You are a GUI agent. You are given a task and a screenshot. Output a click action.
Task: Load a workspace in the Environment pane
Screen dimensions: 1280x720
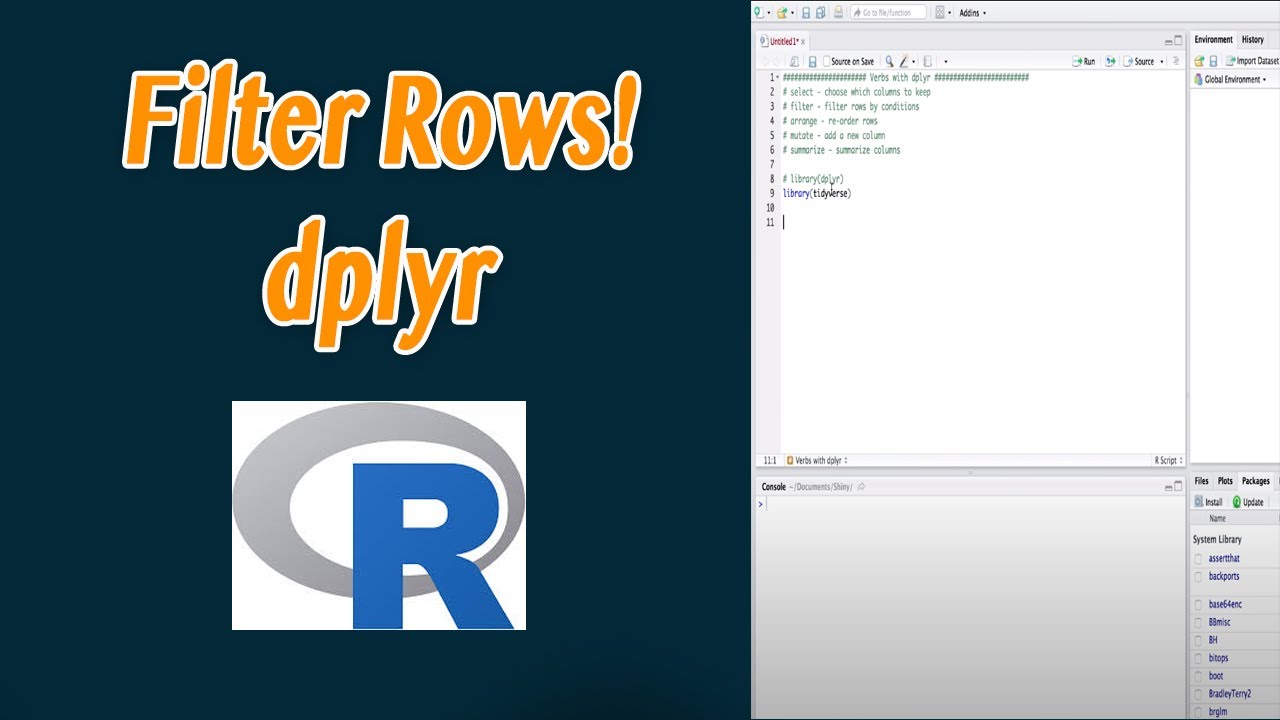(1199, 61)
